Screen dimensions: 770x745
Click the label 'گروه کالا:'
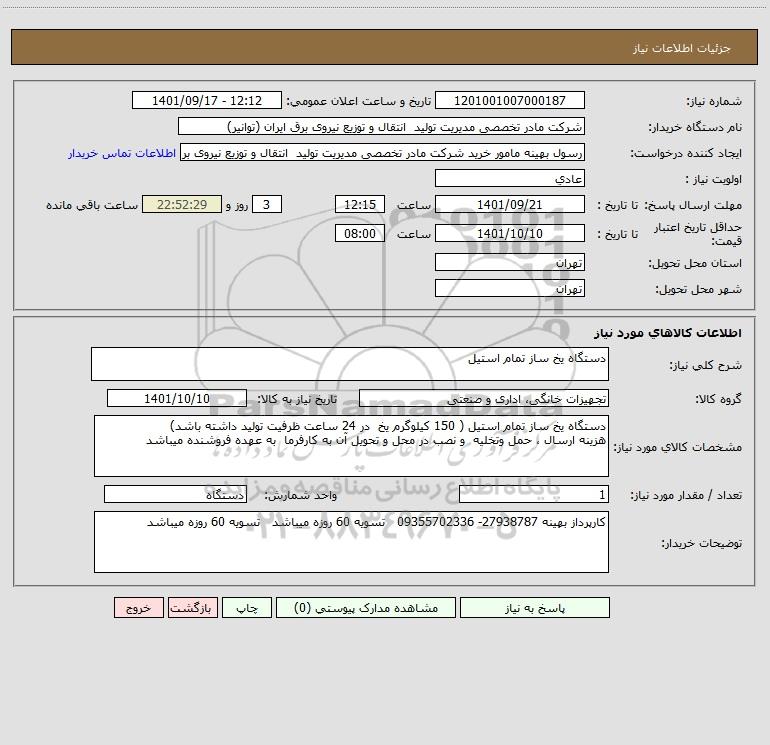point(718,399)
